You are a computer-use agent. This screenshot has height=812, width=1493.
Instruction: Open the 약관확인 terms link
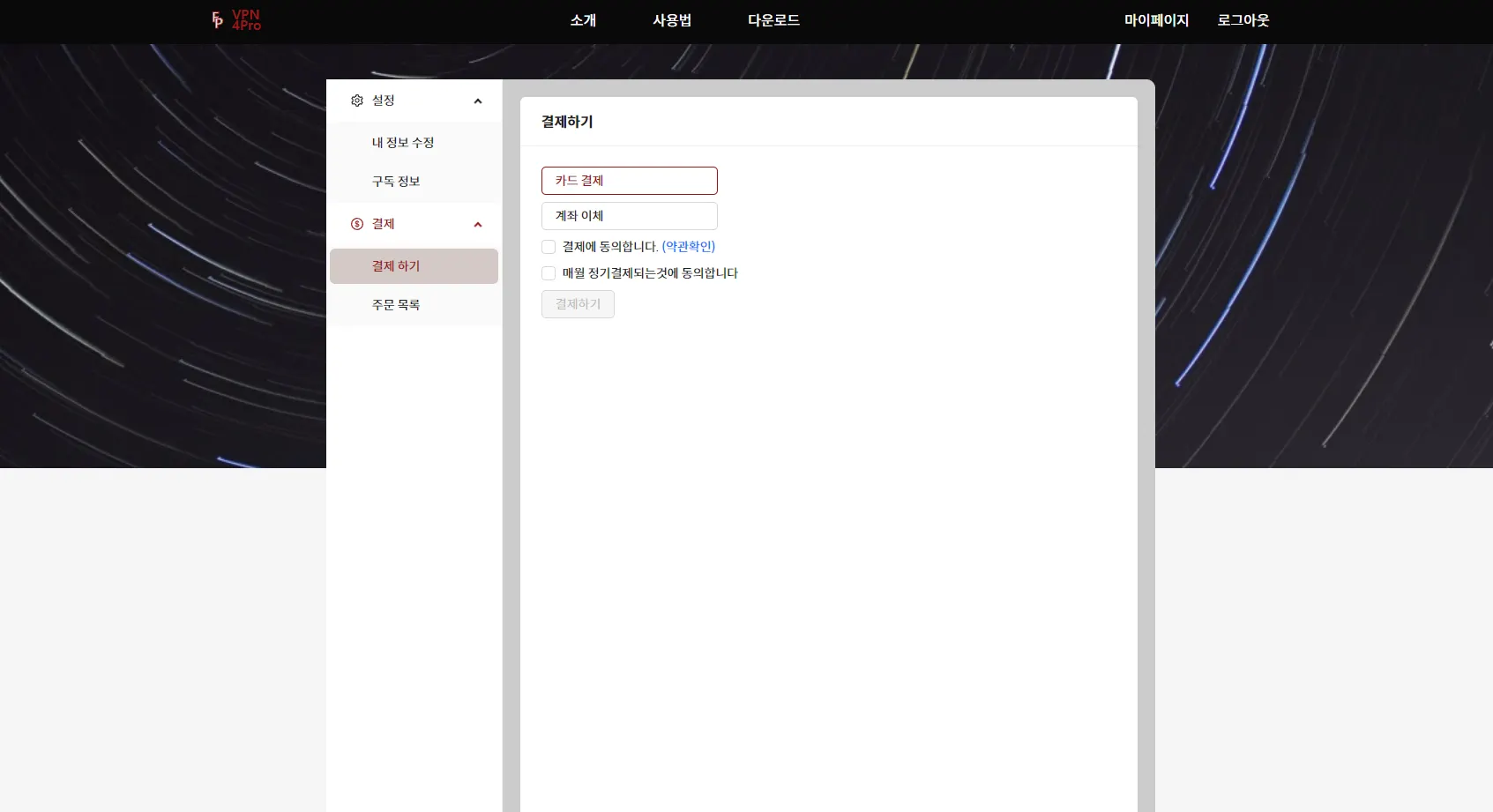pyautogui.click(x=689, y=247)
